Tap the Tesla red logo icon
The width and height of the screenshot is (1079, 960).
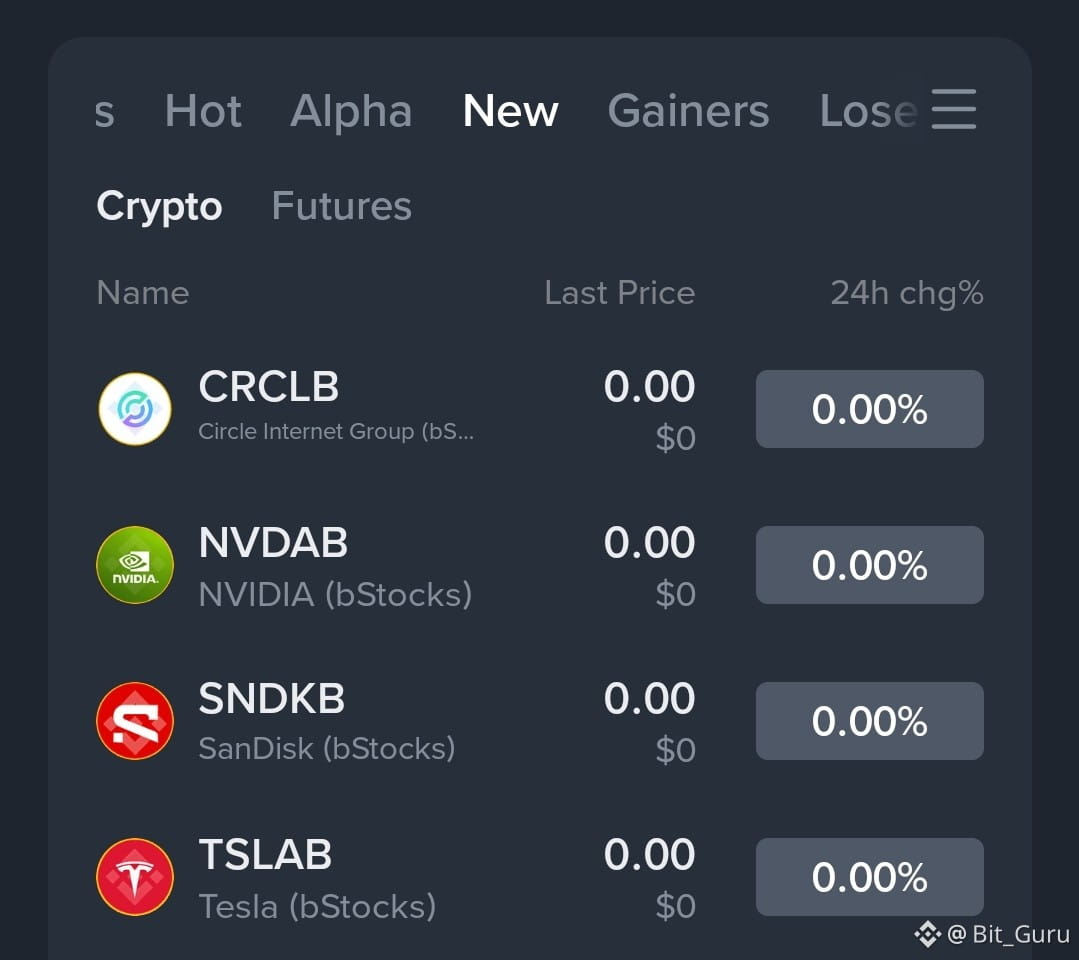135,877
